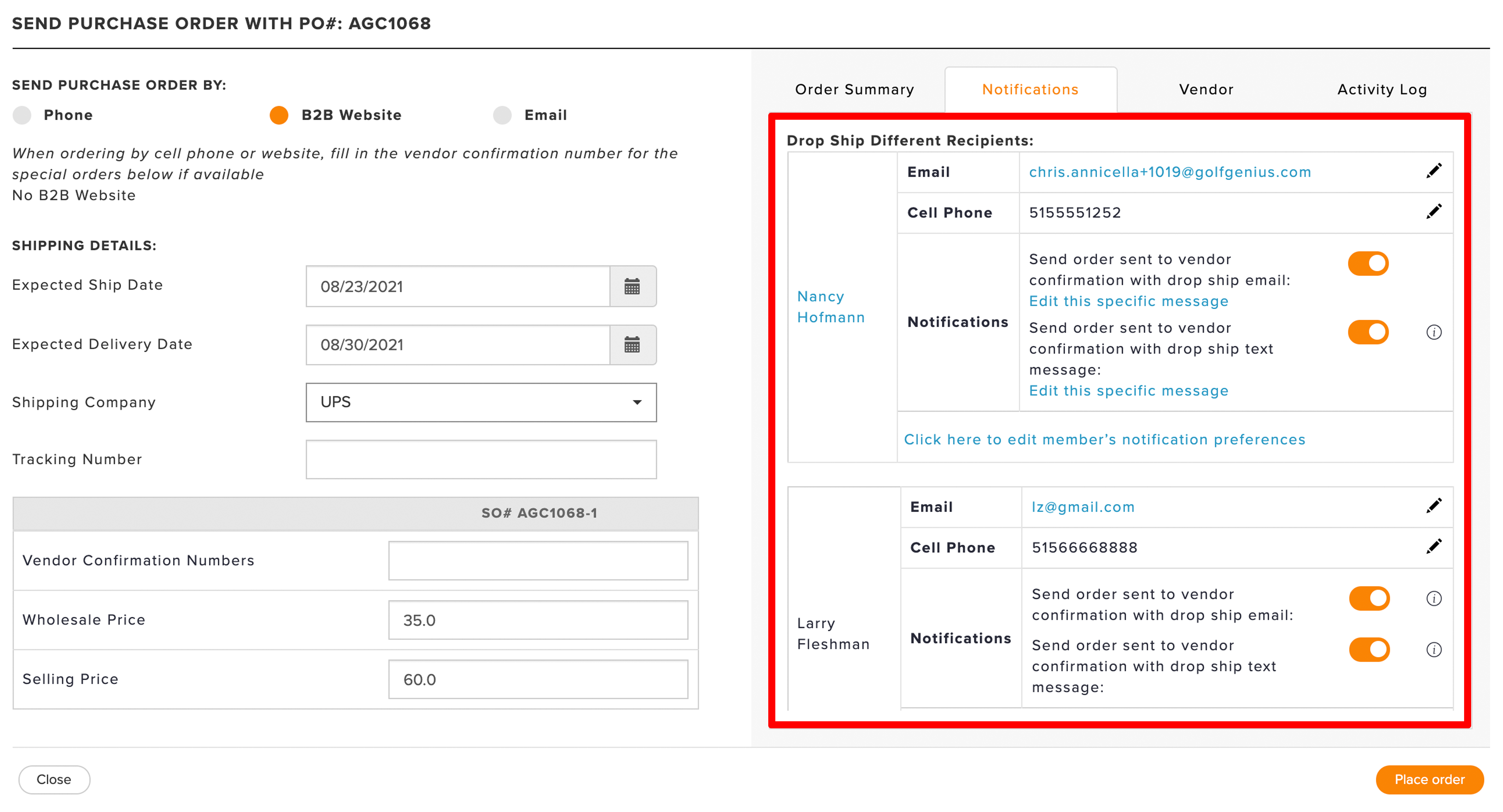
Task: Edit Larry Fleshman's cell phone pencil icon
Action: pos(1434,547)
